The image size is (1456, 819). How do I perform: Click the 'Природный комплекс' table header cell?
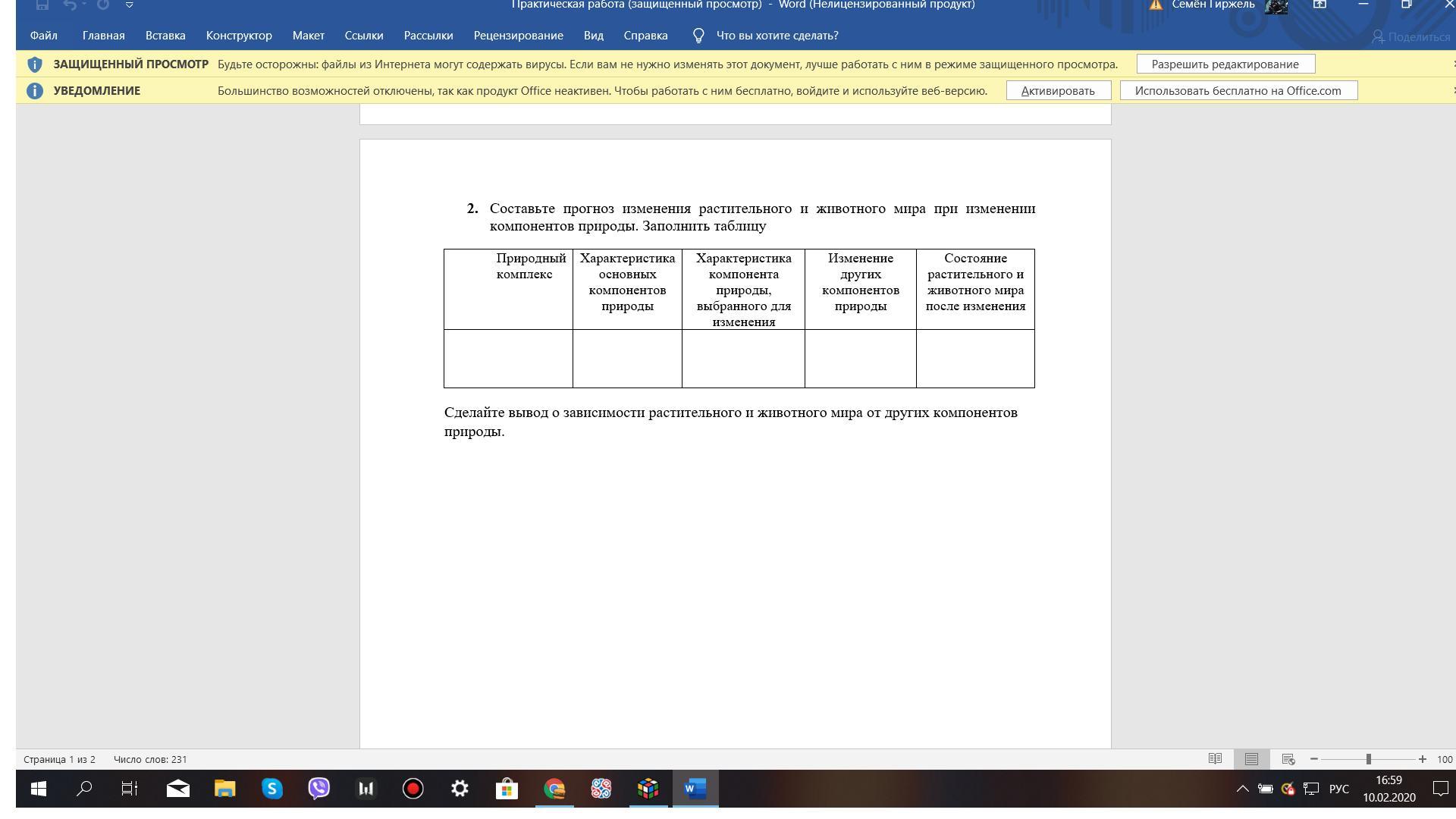[508, 289]
